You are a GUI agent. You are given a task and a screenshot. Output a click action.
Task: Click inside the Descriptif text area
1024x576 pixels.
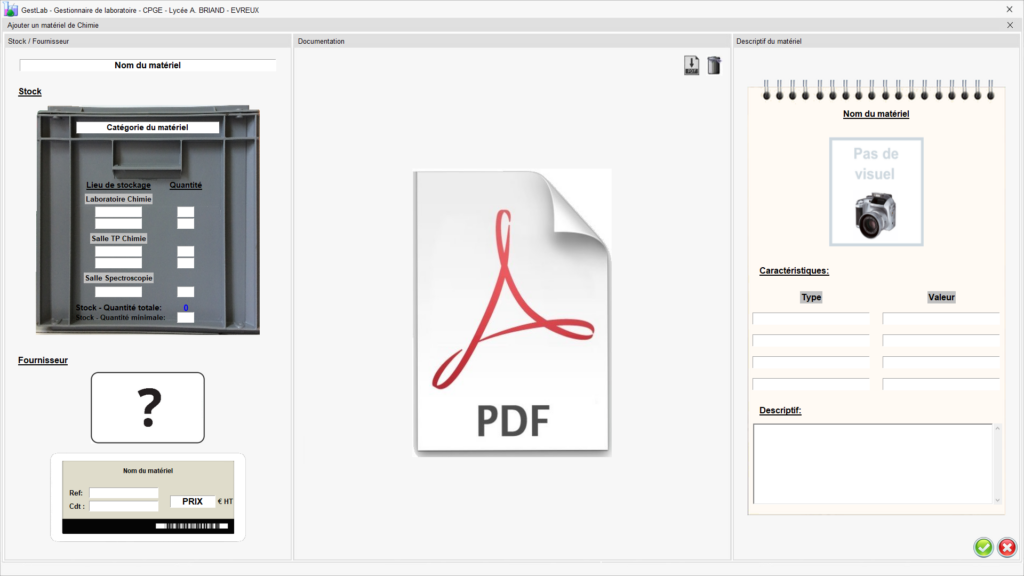point(871,463)
